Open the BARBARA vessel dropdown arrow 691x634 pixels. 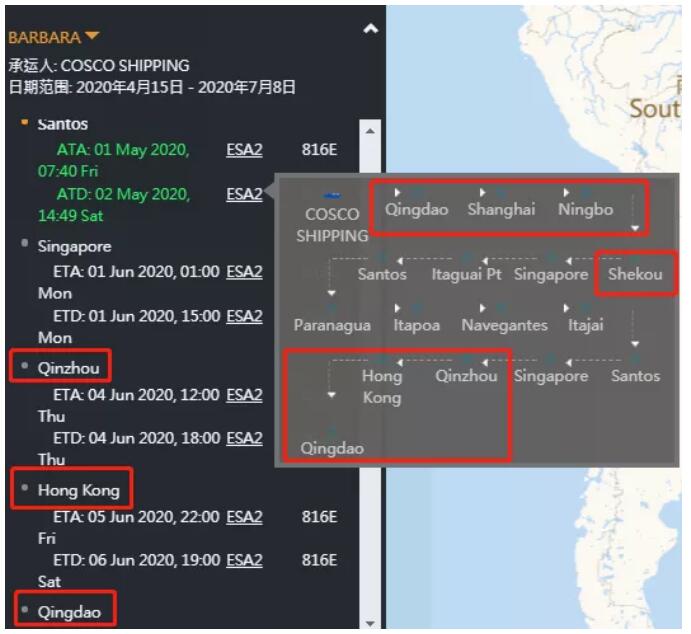[92, 37]
